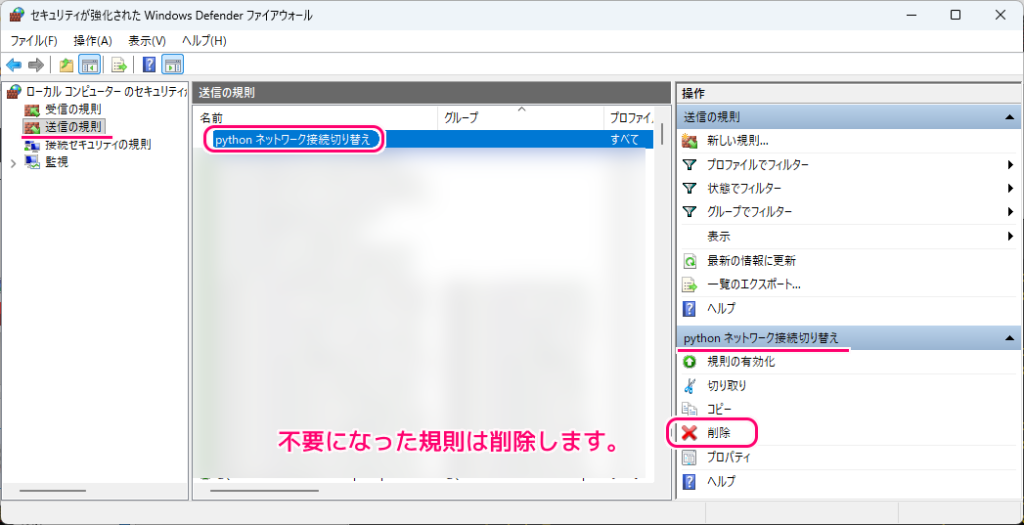This screenshot has height=525, width=1024.
Task: Click すべて profile cell of python rule
Action: (625, 140)
